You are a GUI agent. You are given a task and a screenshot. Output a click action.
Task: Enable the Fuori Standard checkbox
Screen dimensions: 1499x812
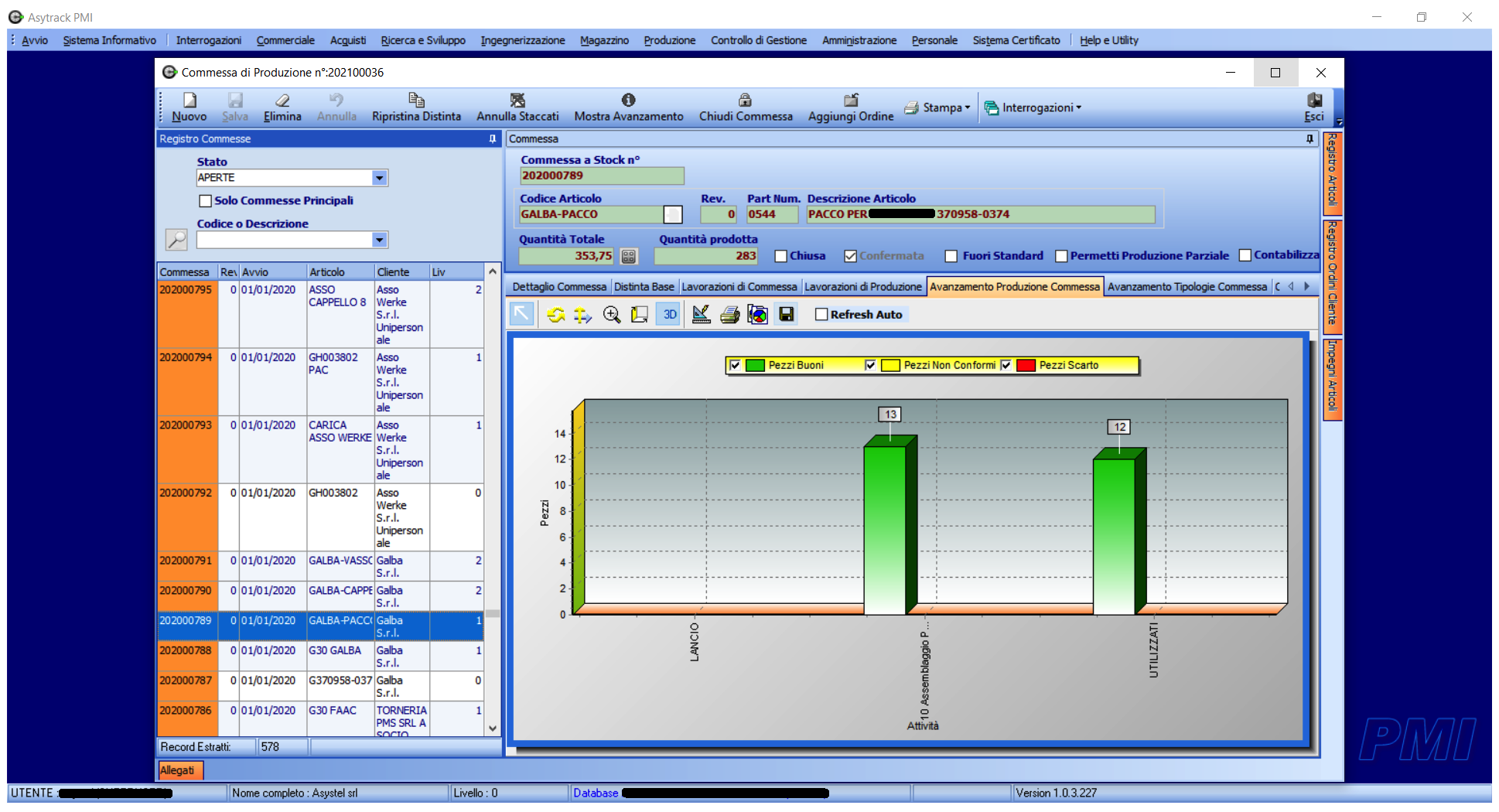(x=951, y=256)
